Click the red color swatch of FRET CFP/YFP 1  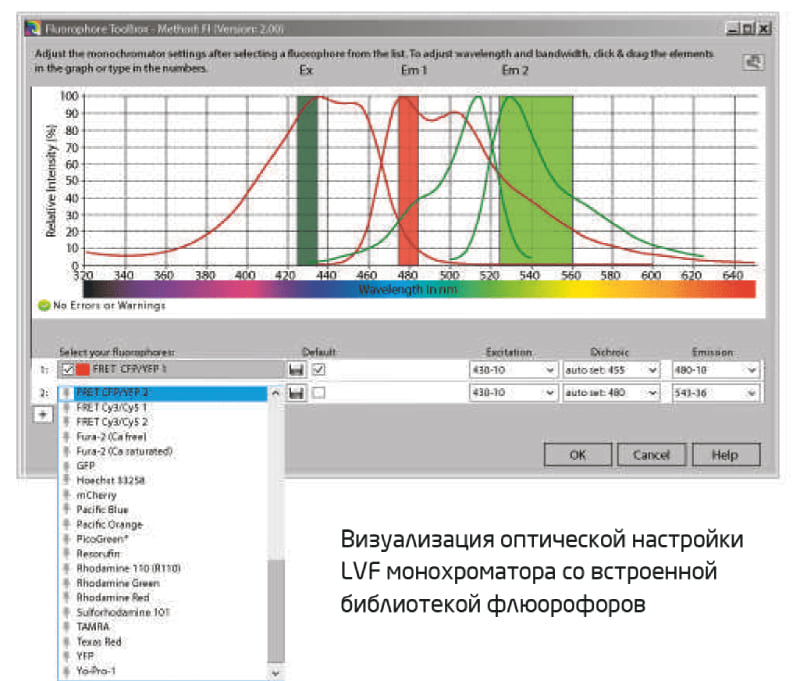coord(83,369)
